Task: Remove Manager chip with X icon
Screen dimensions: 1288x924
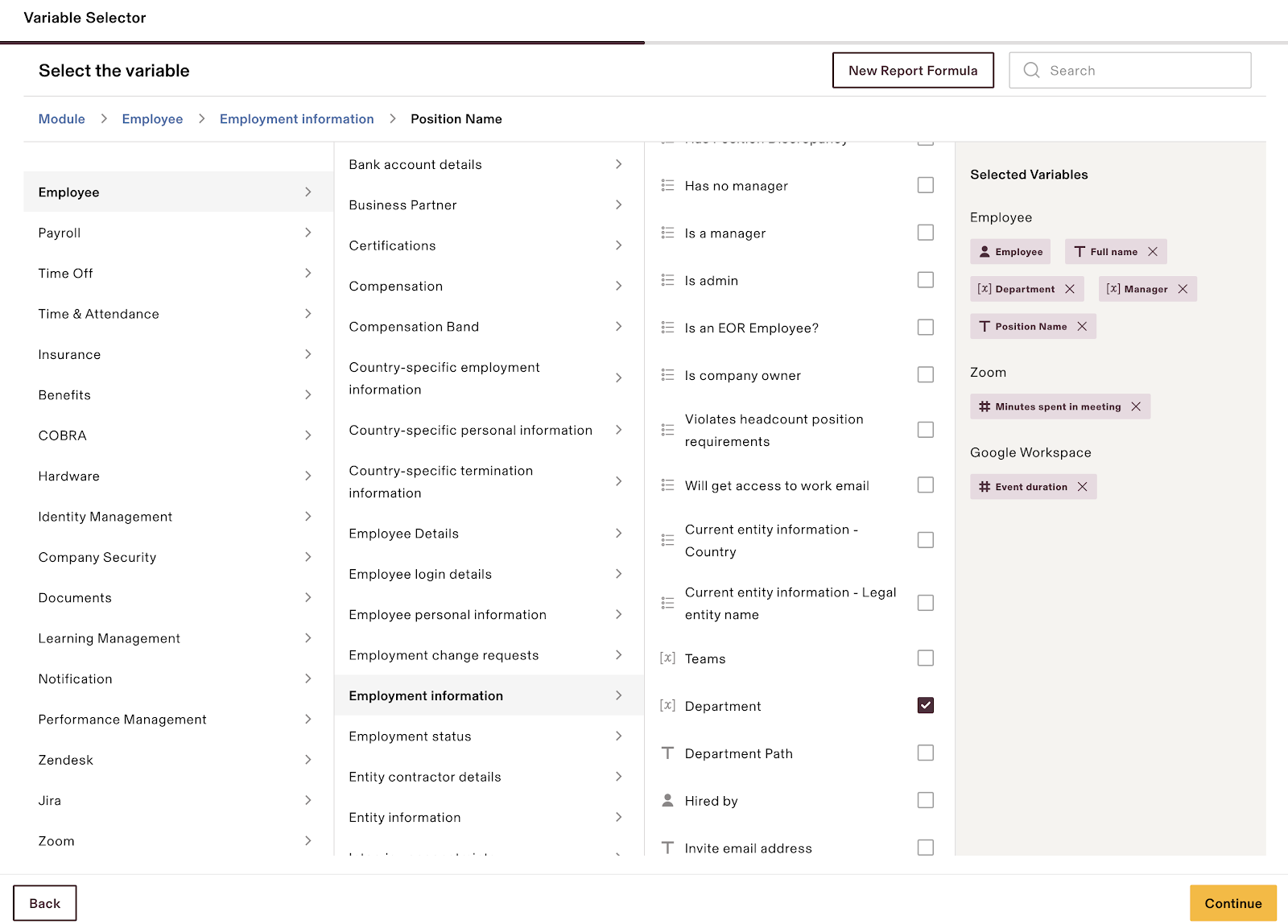Action: 1183,289
